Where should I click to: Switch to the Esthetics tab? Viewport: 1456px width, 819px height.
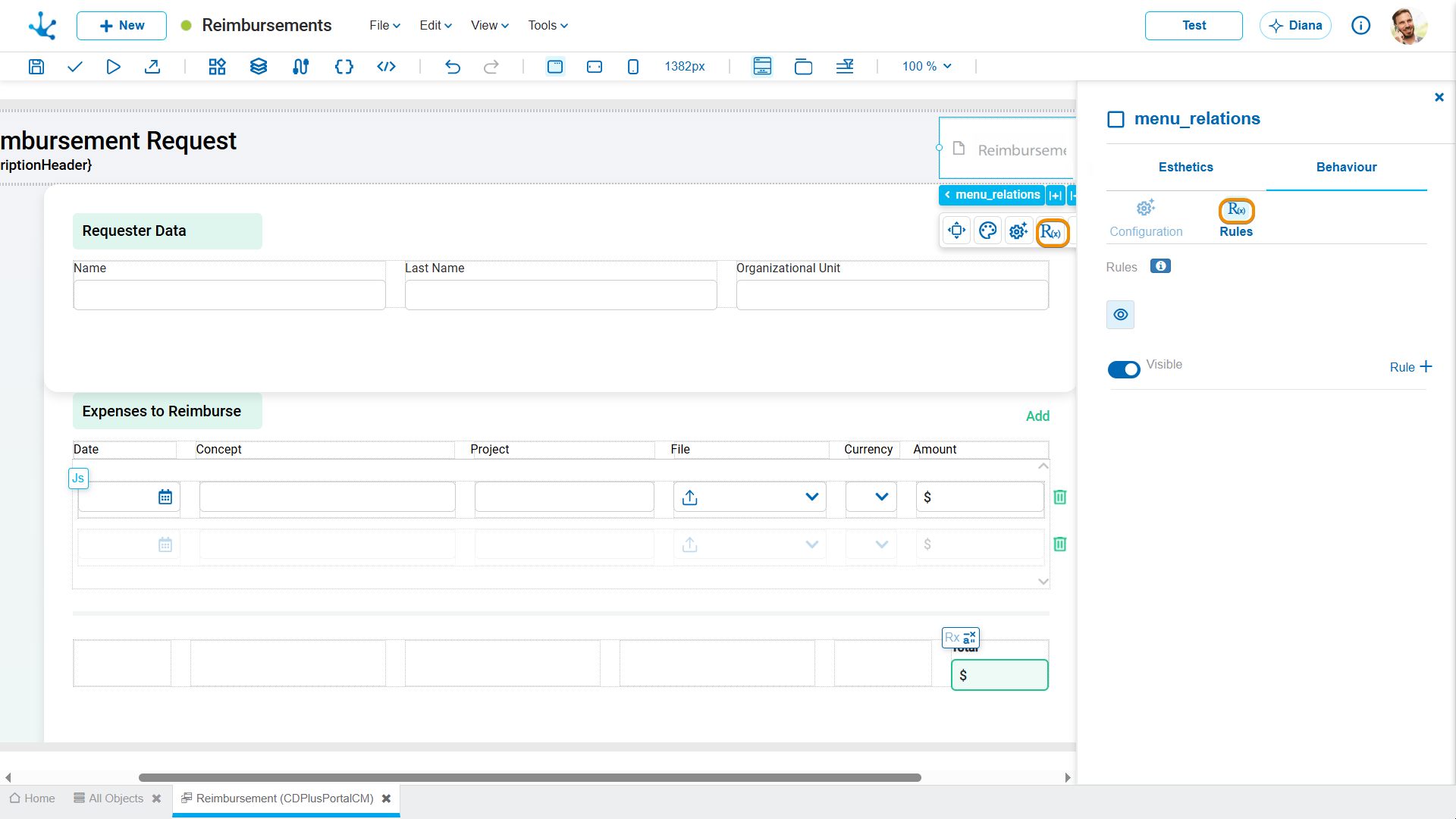pos(1186,168)
